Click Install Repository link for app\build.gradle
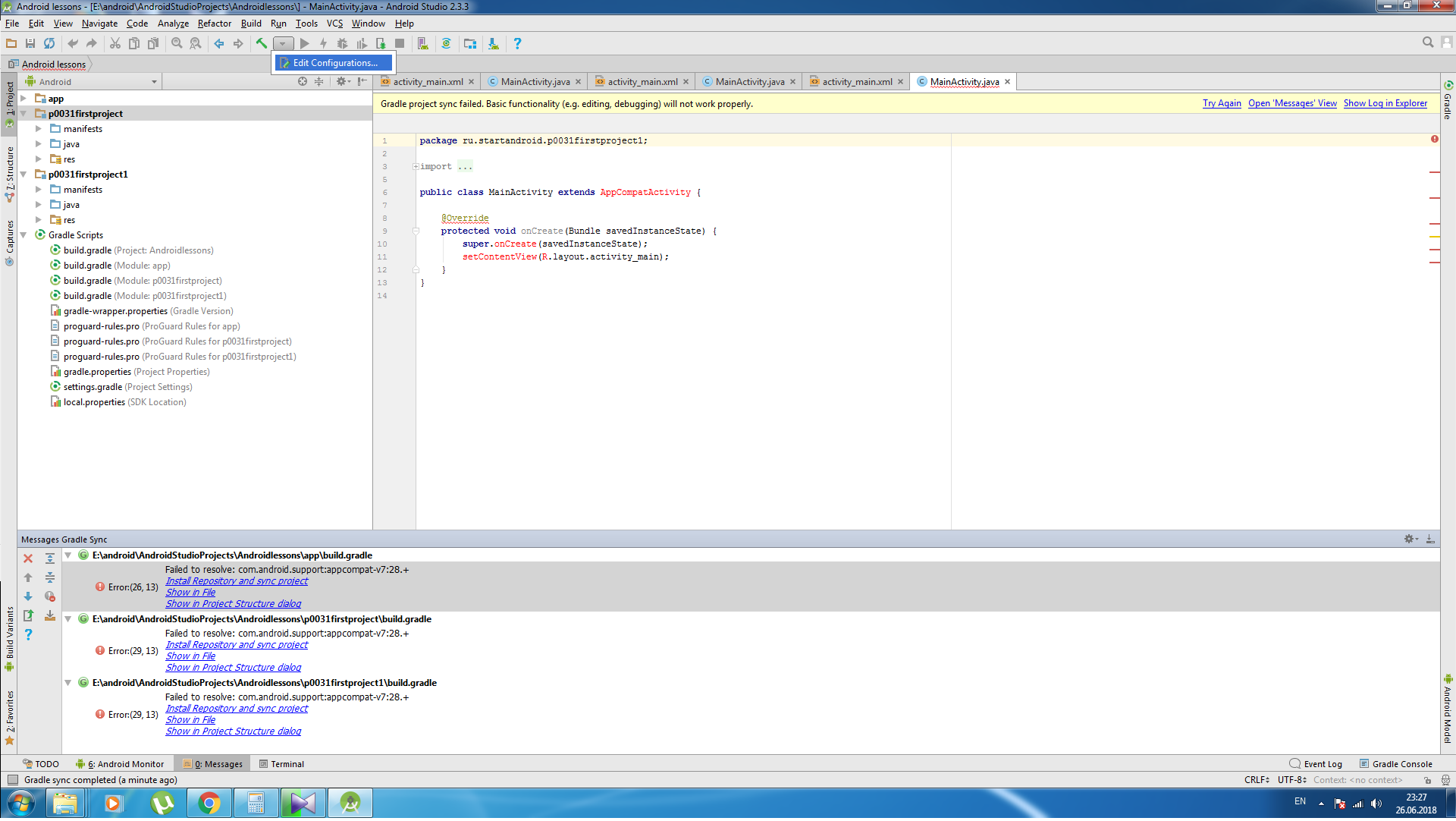 237,581
